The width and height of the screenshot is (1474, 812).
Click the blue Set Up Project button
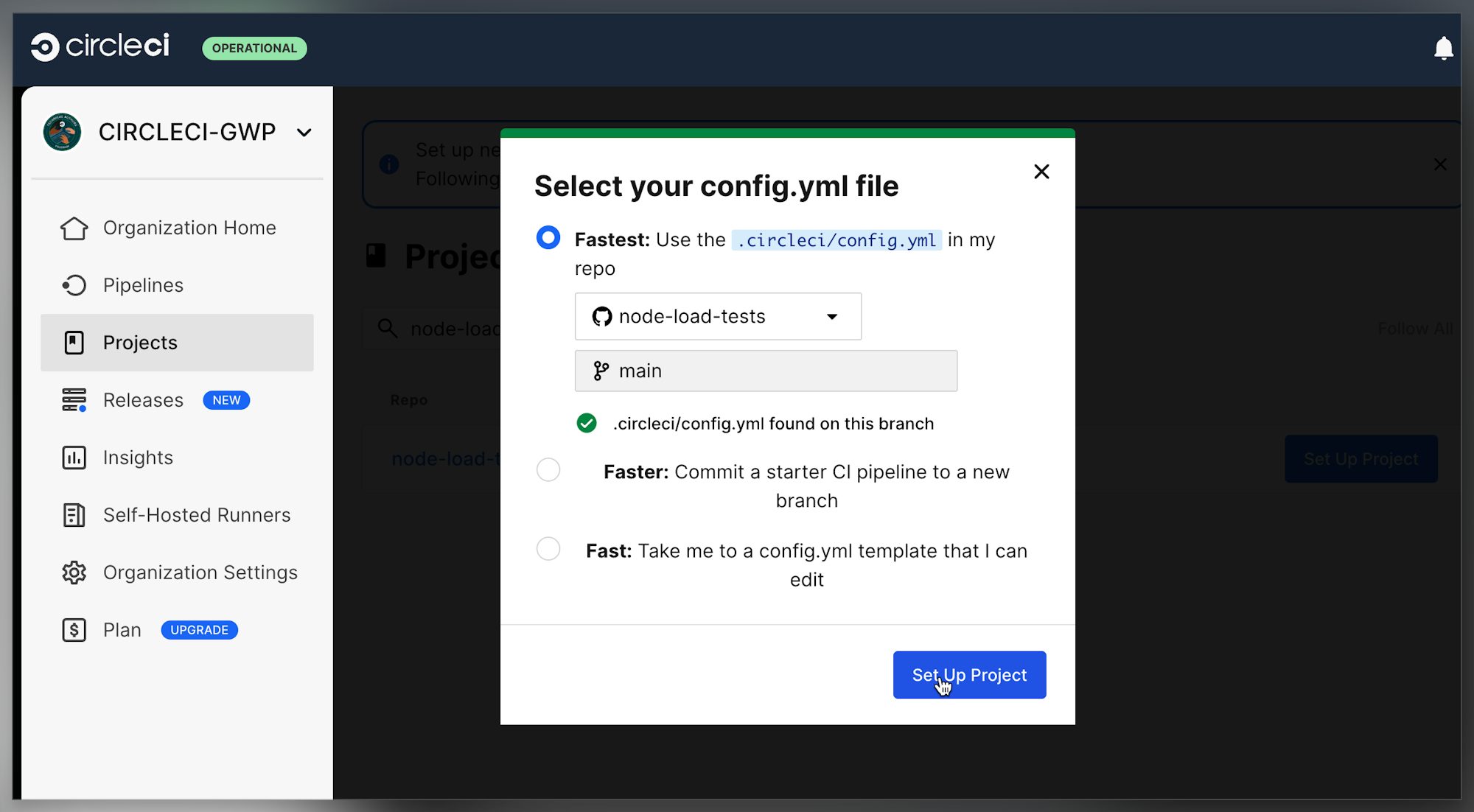pyautogui.click(x=968, y=675)
